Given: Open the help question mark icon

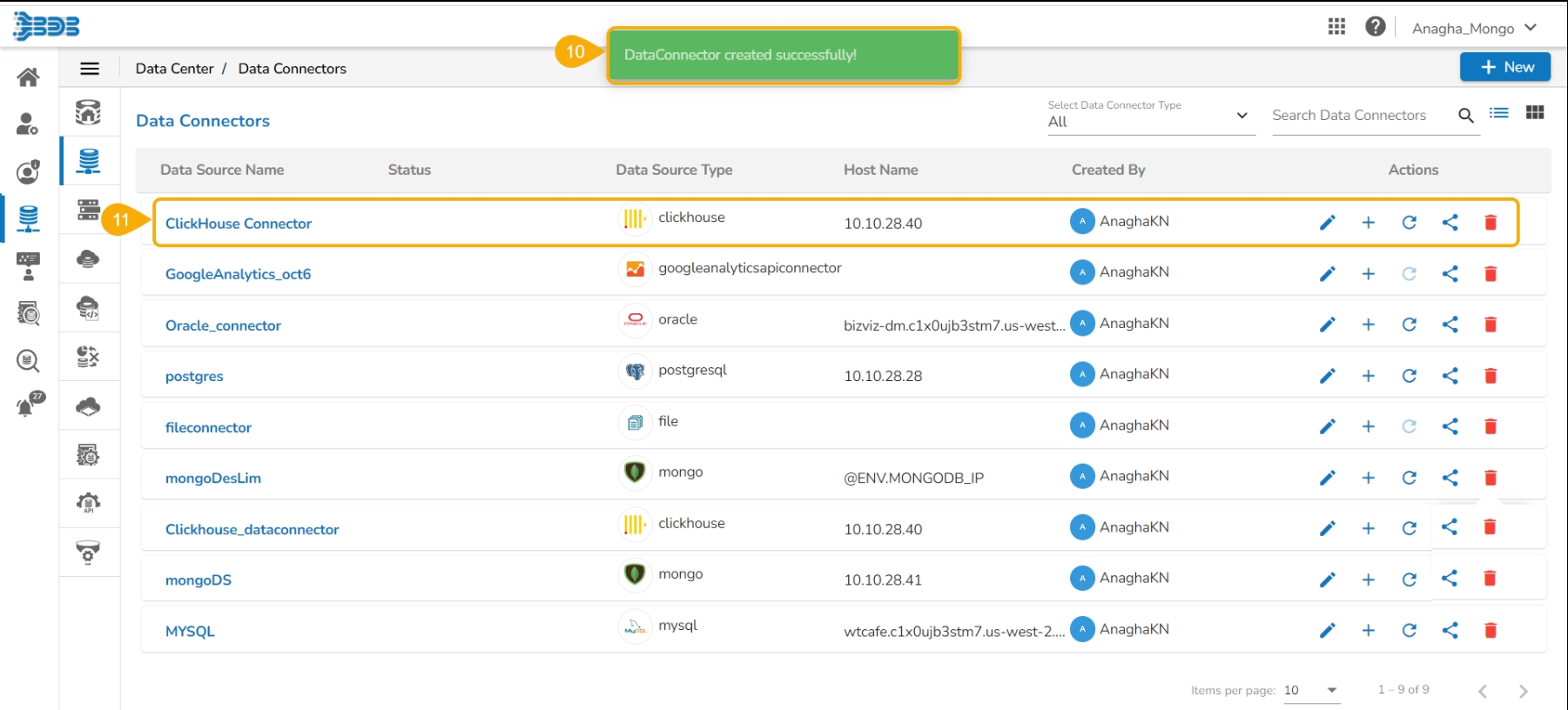Looking at the screenshot, I should pyautogui.click(x=1375, y=27).
